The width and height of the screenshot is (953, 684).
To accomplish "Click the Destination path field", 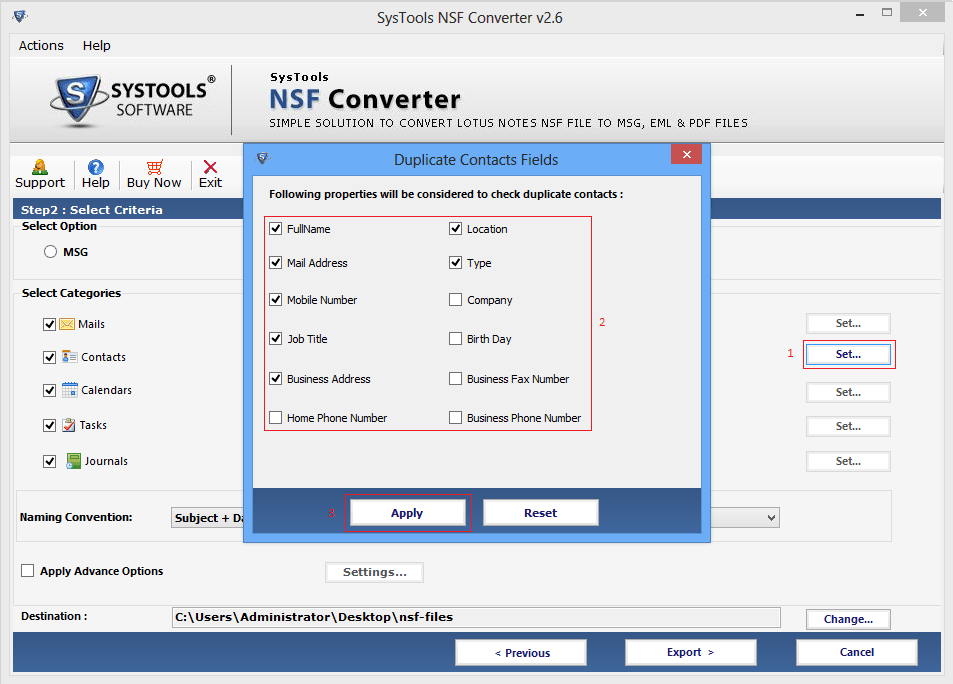I will pyautogui.click(x=476, y=617).
